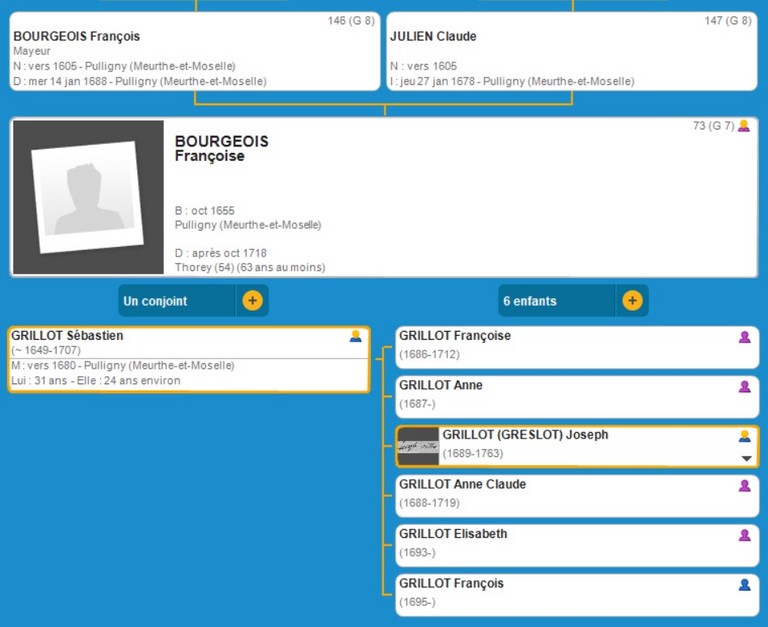Click purple person icon for Anne Claude
Screen dimensions: 768x627
point(744,486)
